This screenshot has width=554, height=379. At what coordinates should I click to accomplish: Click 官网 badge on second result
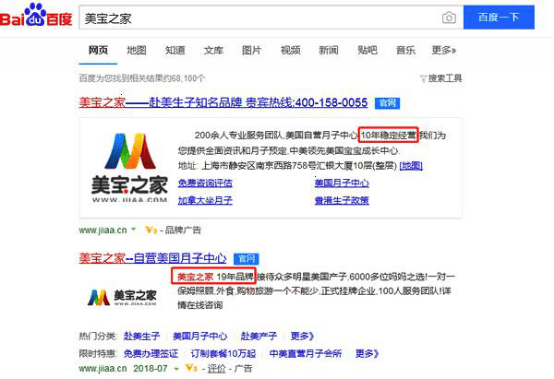(246, 259)
